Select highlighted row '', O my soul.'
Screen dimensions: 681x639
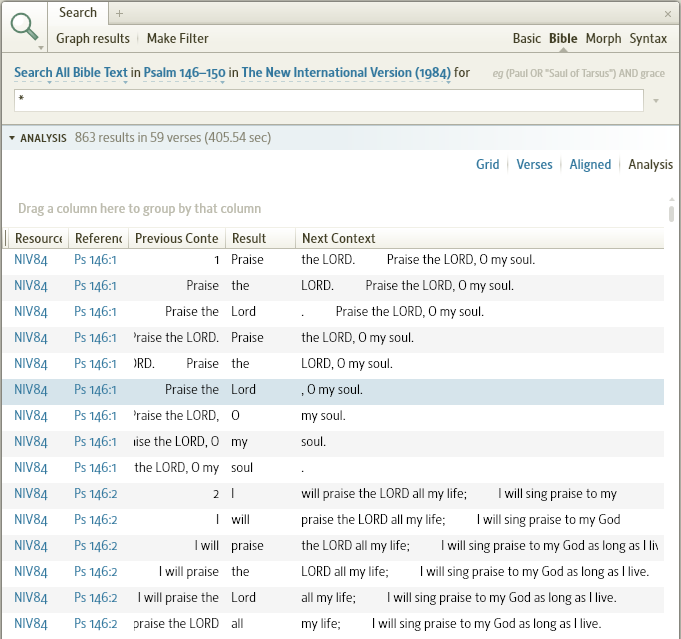[333, 390]
